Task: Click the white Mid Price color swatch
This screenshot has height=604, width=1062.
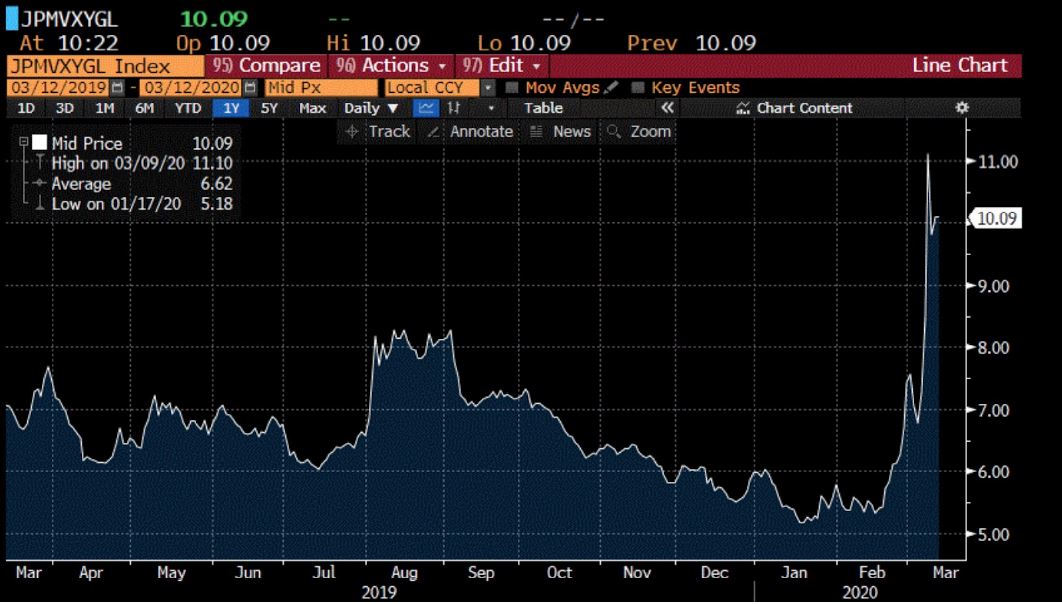Action: (39, 143)
